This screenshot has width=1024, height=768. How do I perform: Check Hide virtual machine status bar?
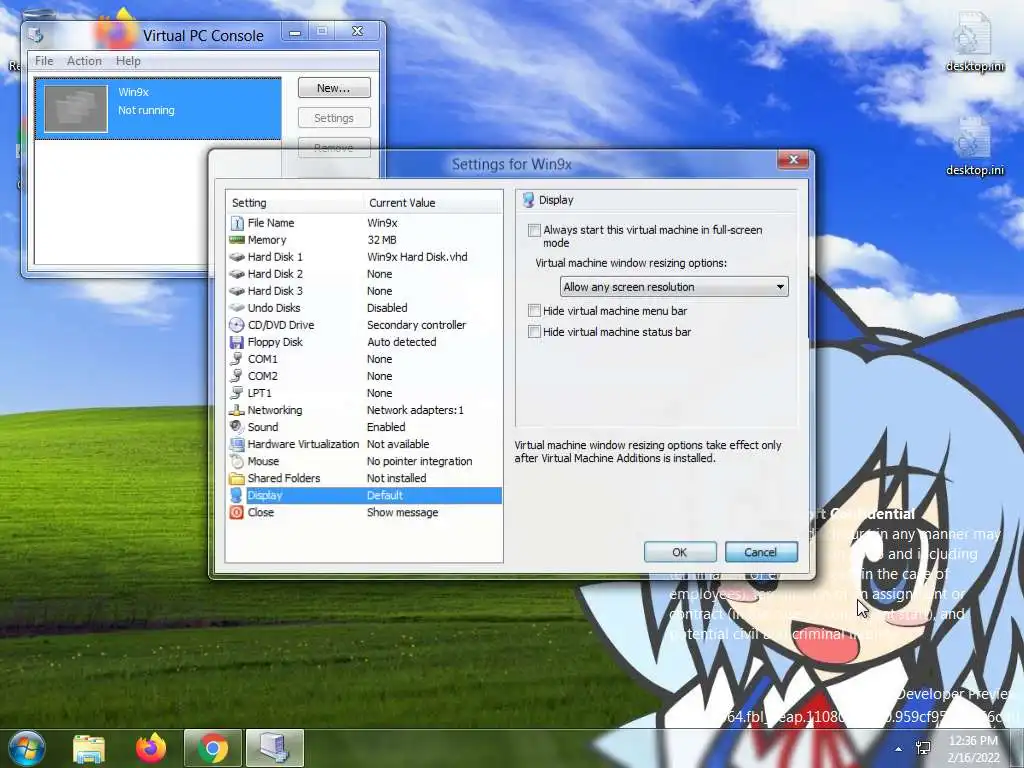[x=534, y=332]
